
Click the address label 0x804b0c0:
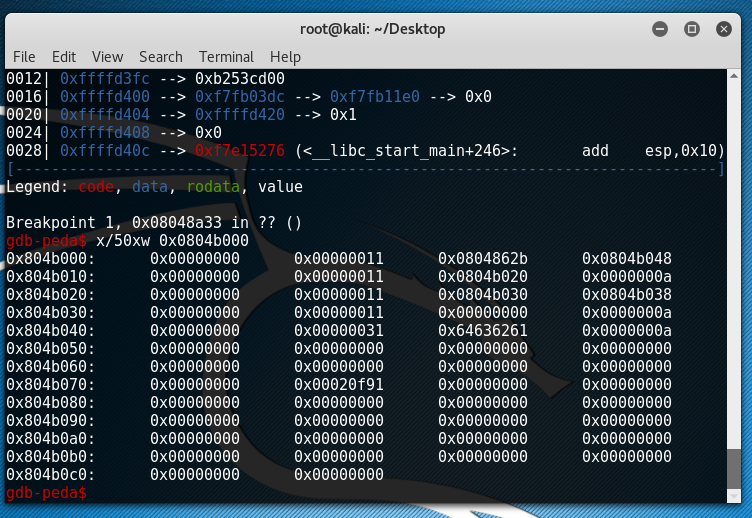pyautogui.click(x=51, y=475)
